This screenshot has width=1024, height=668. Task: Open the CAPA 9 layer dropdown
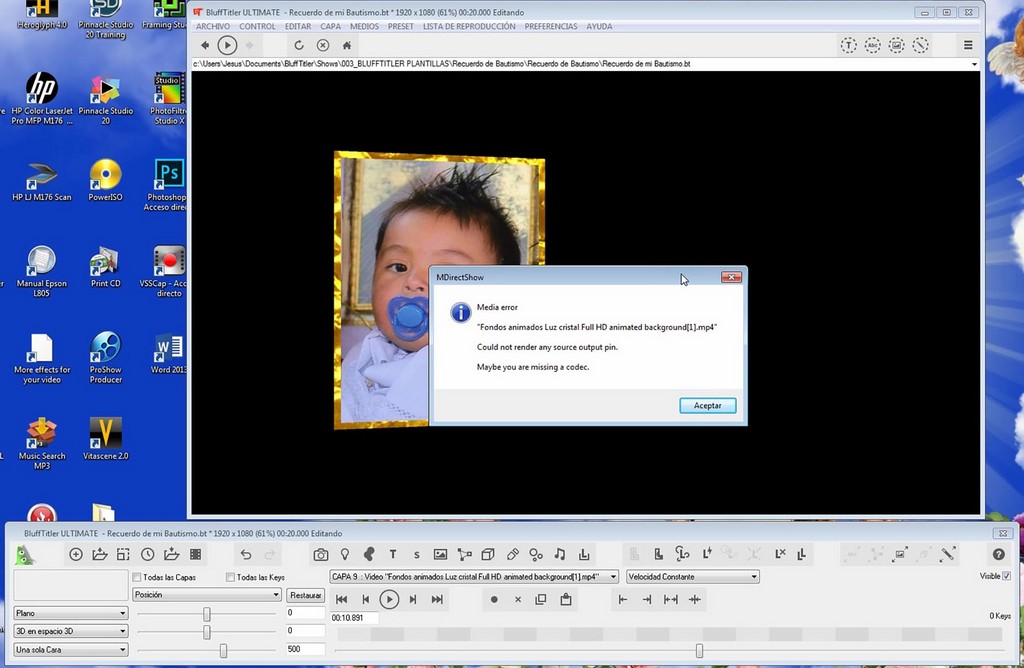[475, 577]
